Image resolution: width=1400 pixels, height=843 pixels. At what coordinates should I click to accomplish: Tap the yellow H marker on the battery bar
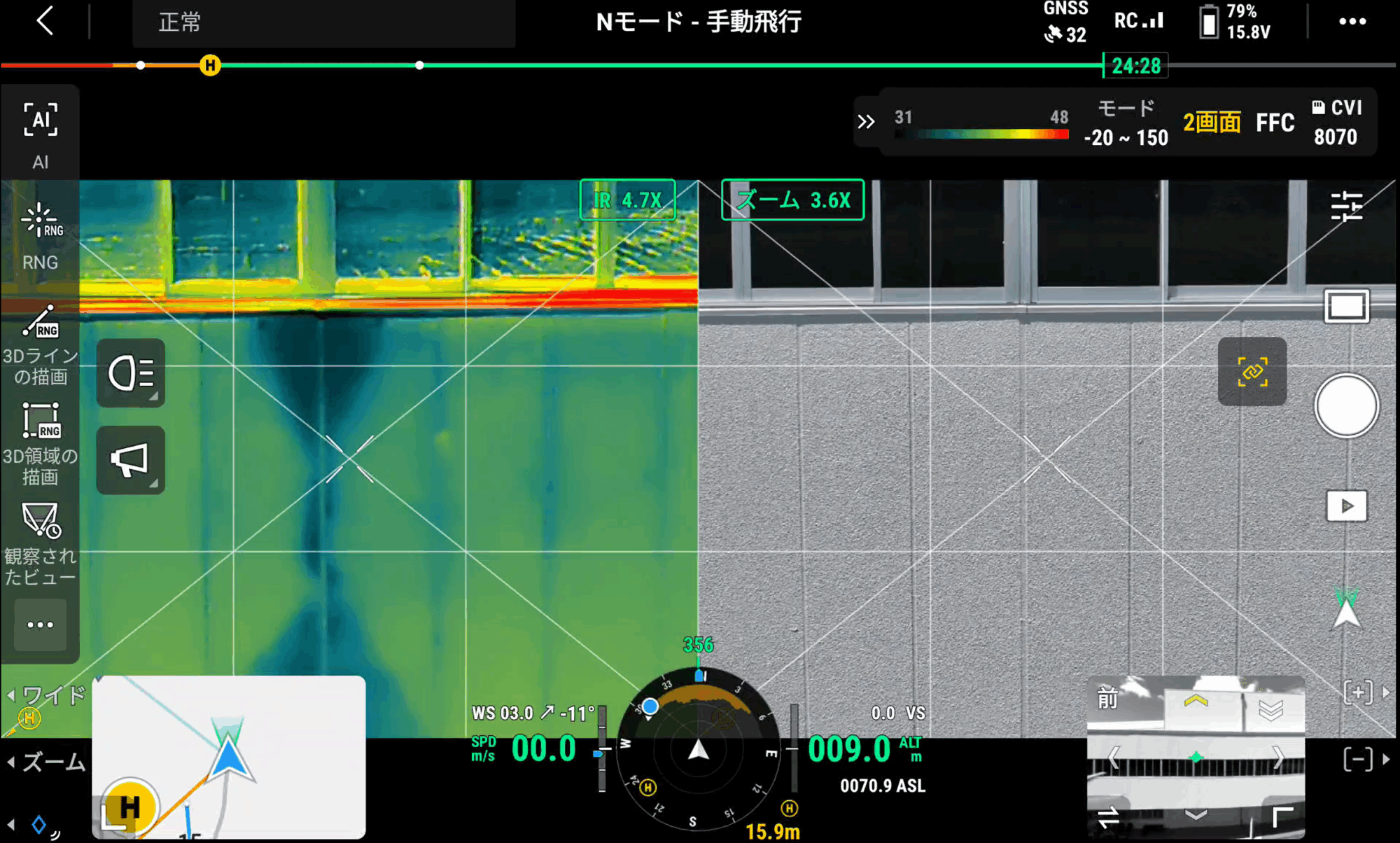coord(210,66)
